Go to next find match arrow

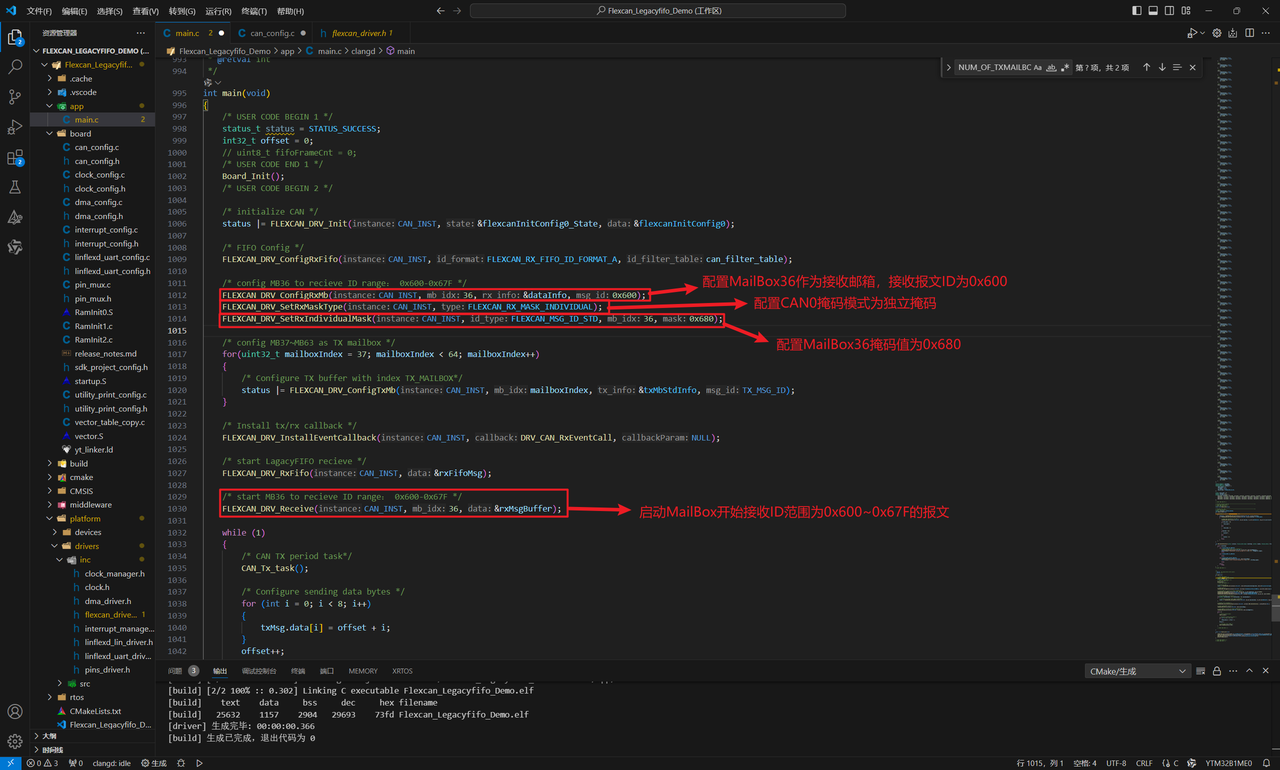[1162, 67]
